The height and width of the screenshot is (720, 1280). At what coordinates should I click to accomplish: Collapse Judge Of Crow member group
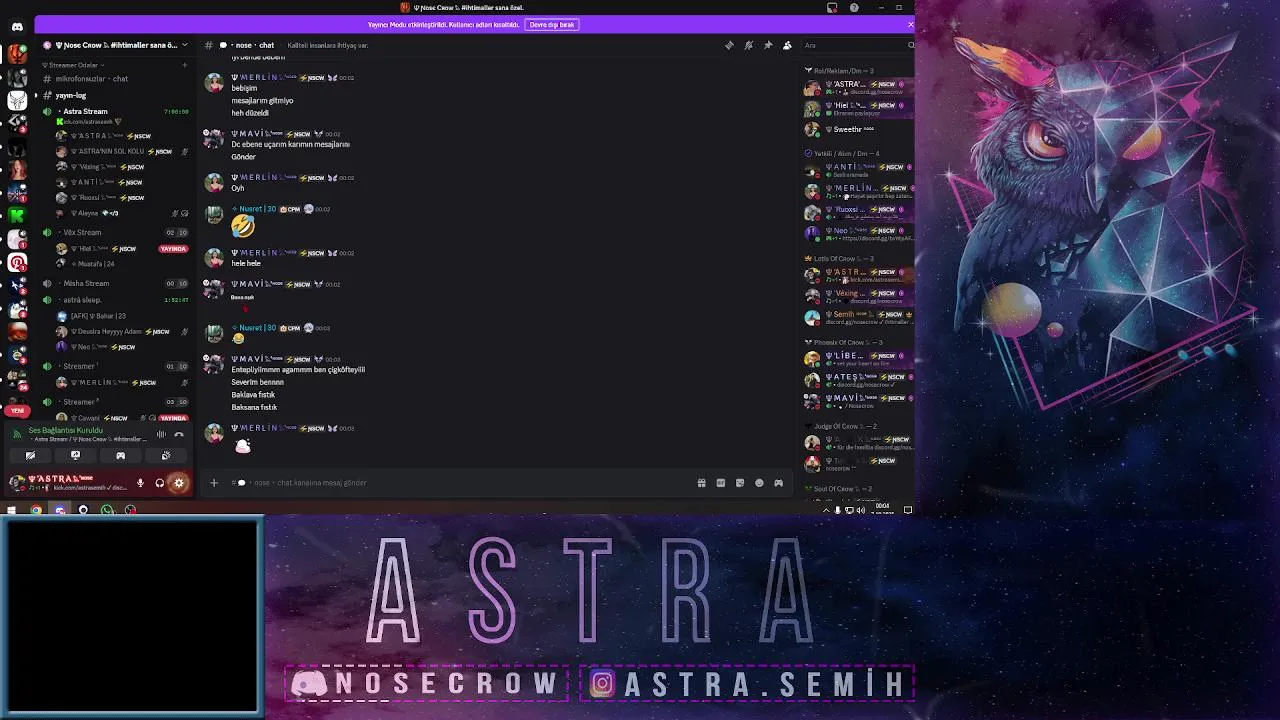click(x=841, y=426)
